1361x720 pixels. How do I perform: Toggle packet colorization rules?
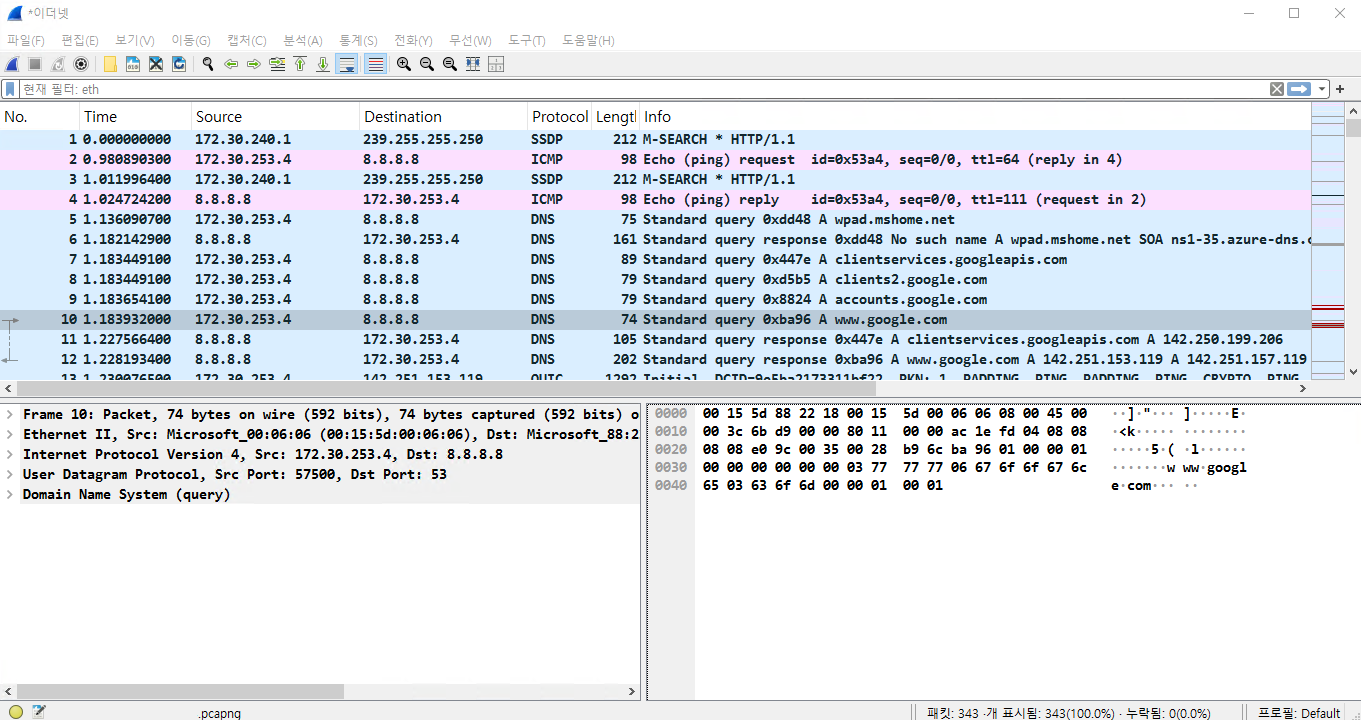375,64
